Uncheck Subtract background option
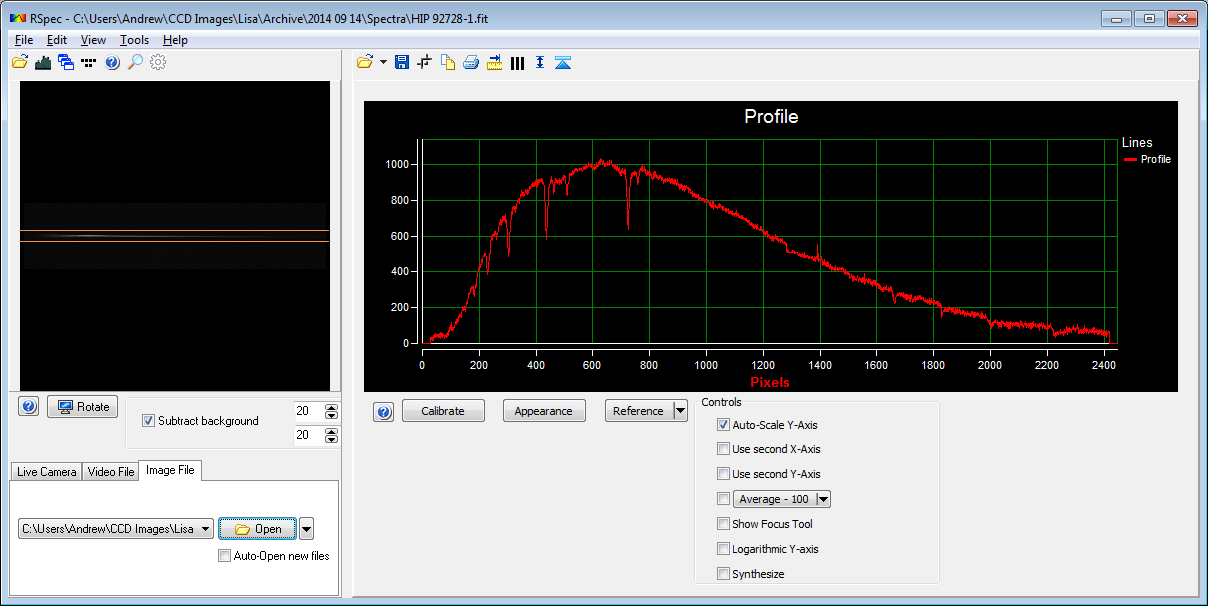This screenshot has width=1208, height=606. click(x=149, y=421)
